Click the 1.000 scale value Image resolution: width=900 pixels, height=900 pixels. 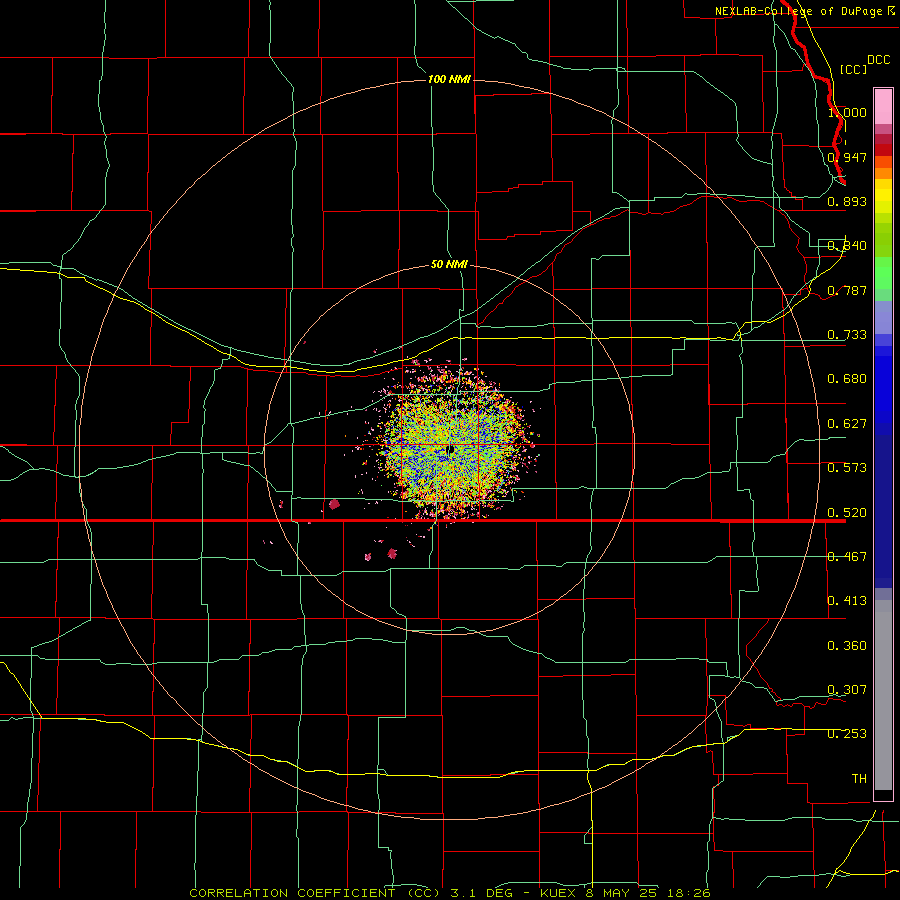tap(847, 112)
